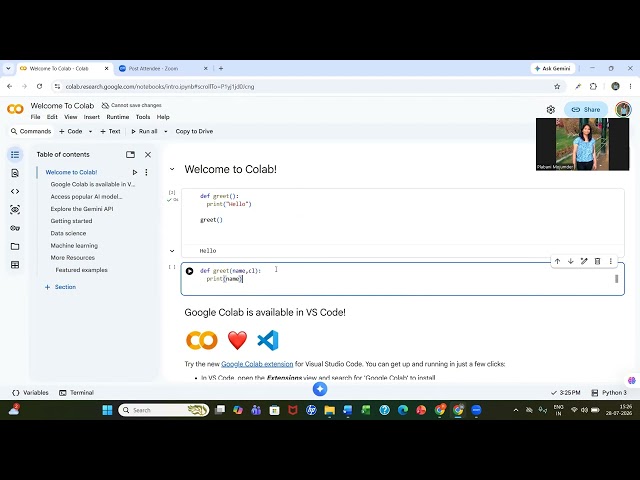Add a new Section in table of contents
Image resolution: width=640 pixels, height=480 pixels.
click(x=60, y=287)
